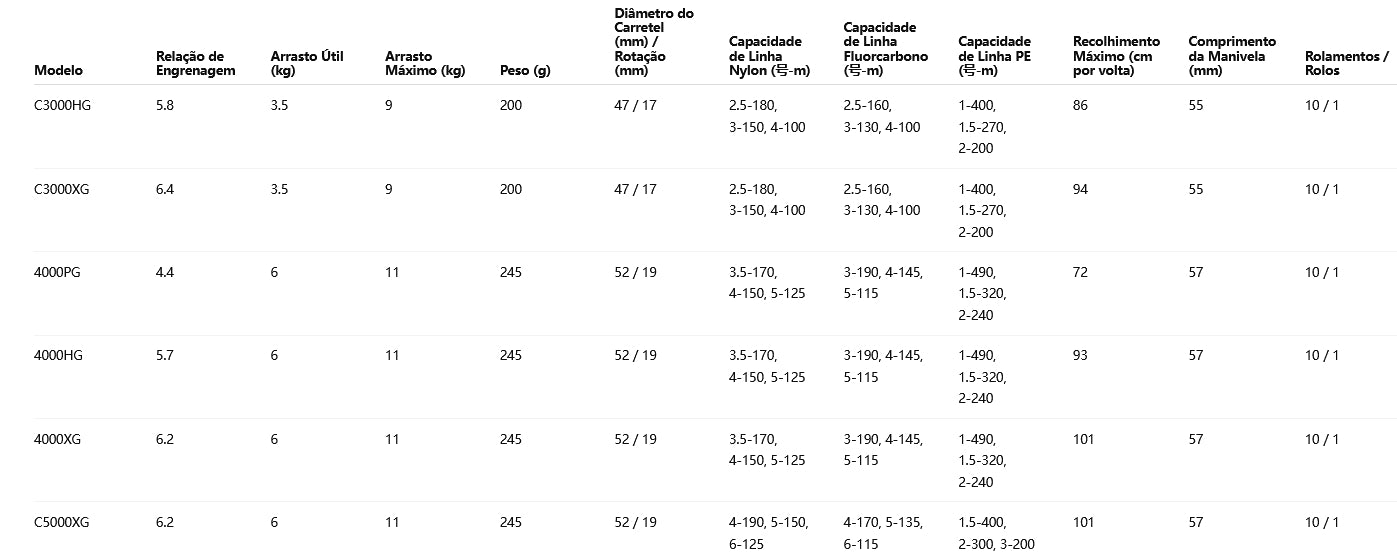
Task: Click the Diâmetro do Carretel header
Action: (x=653, y=42)
